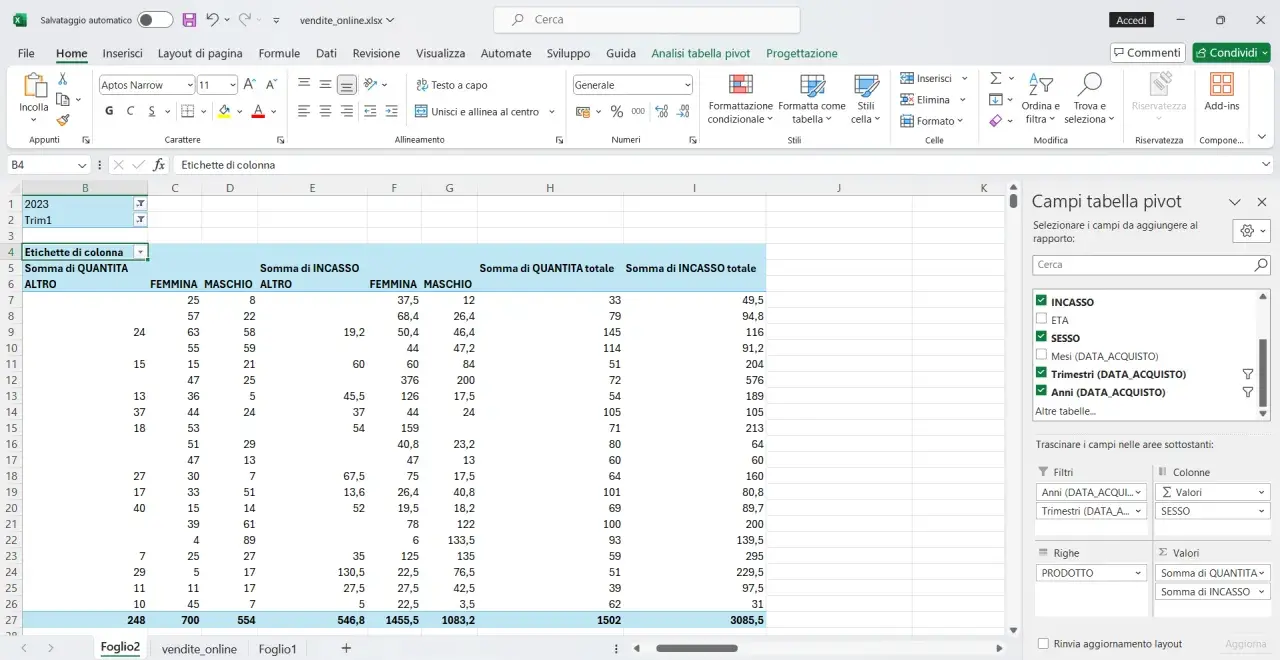Click Altre tabelle... link
The height and width of the screenshot is (660, 1280).
click(x=1065, y=411)
